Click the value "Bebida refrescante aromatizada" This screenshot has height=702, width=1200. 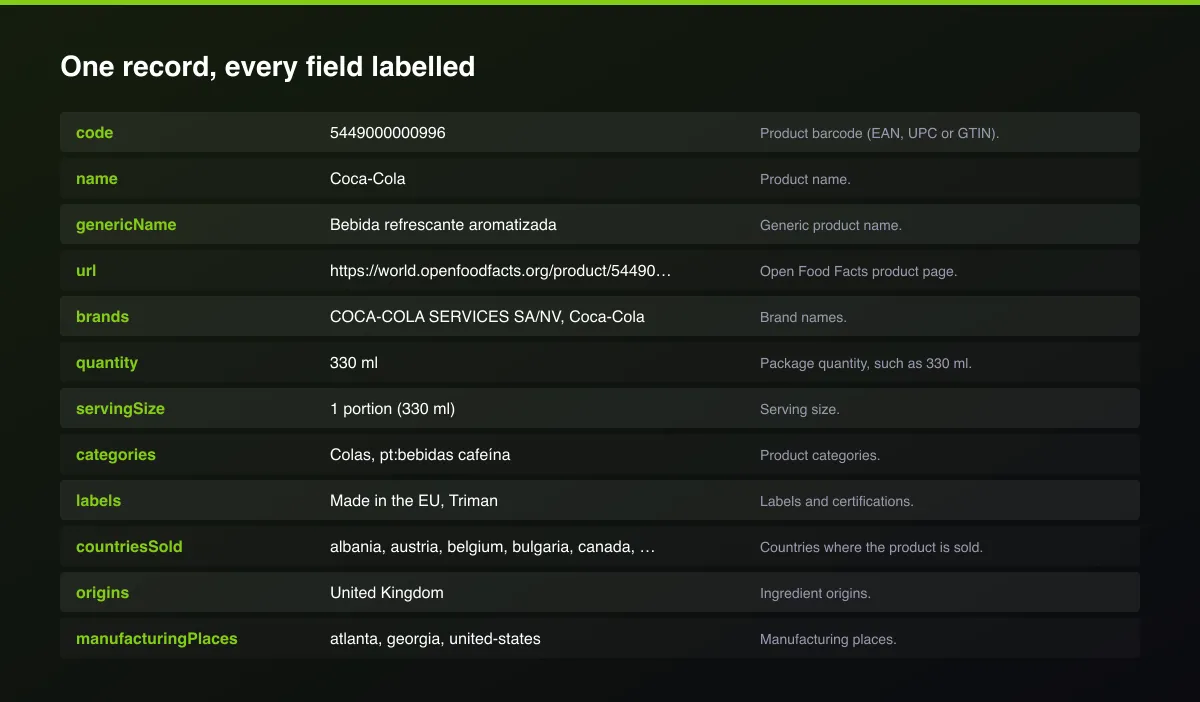point(443,225)
